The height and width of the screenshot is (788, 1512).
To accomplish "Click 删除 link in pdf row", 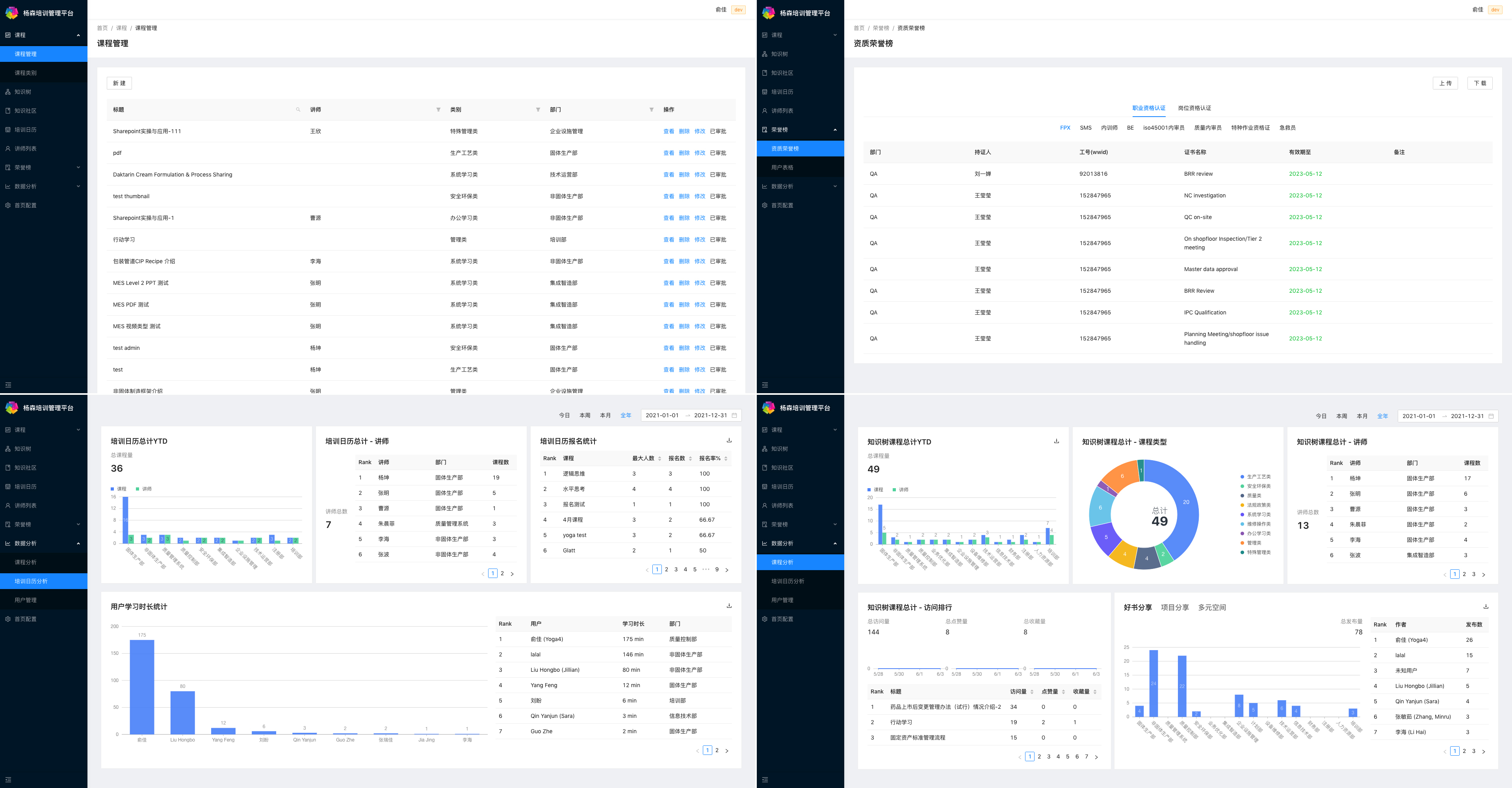I will tap(684, 153).
